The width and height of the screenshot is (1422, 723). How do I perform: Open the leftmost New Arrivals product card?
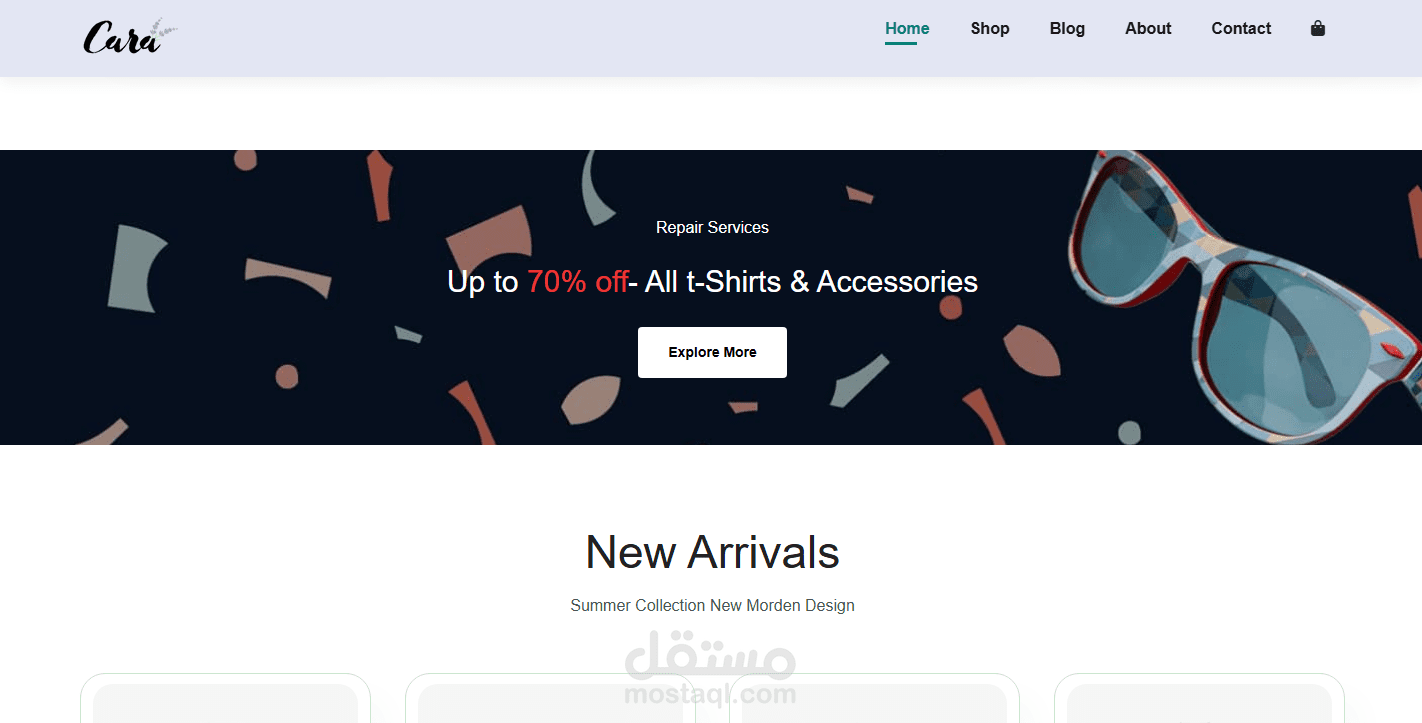click(x=225, y=698)
